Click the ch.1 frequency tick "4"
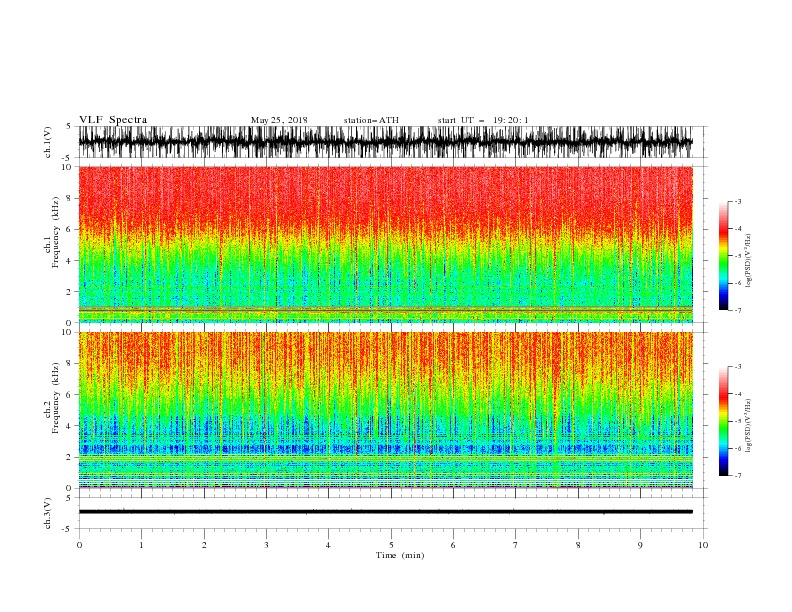 (70, 261)
